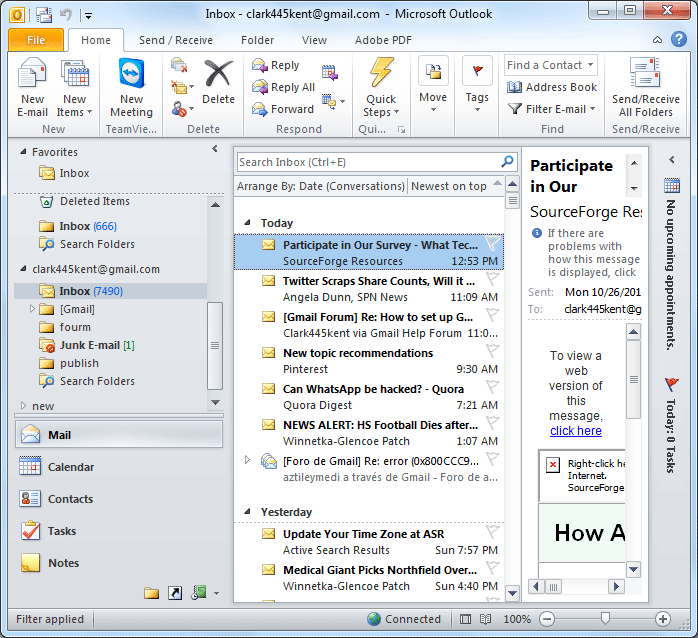Switch to Contacts view
Viewport: 698px width, 638px height.
click(119, 499)
